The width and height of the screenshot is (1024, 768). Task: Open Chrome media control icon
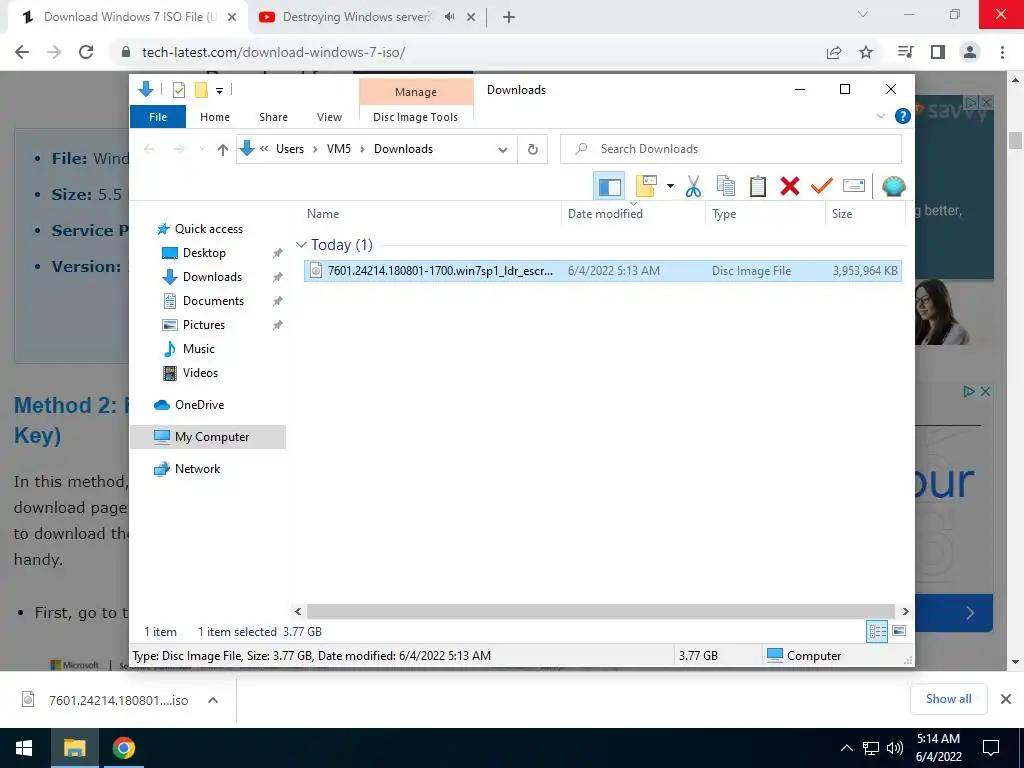[905, 52]
